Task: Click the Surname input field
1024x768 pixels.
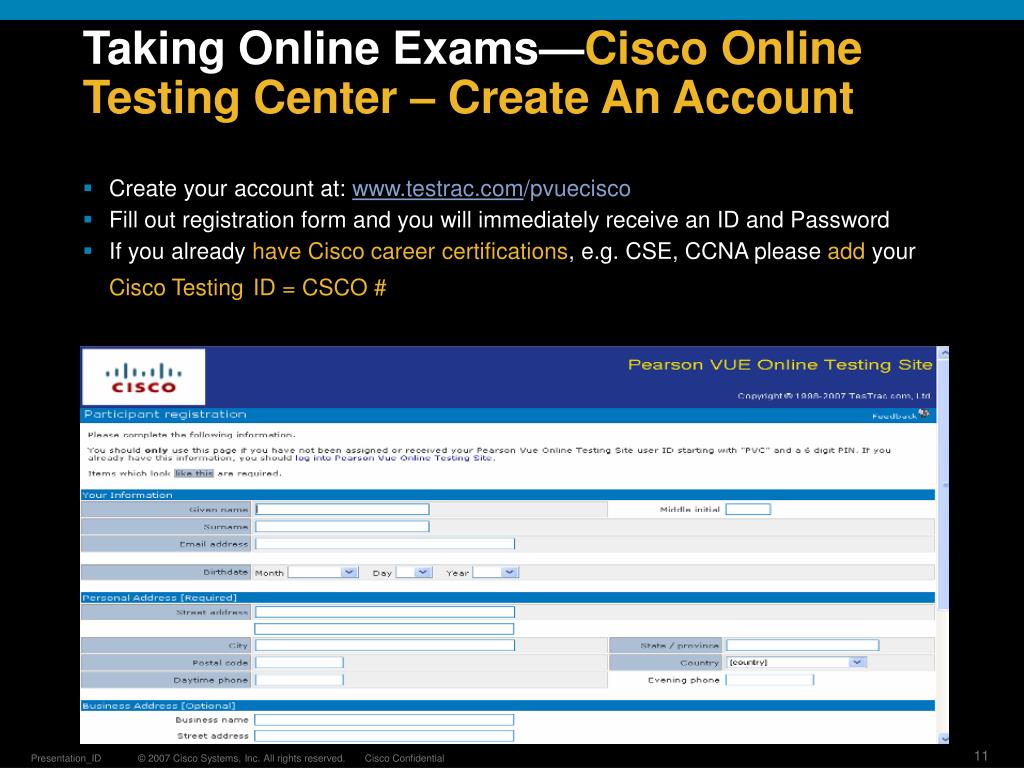Action: click(x=342, y=526)
